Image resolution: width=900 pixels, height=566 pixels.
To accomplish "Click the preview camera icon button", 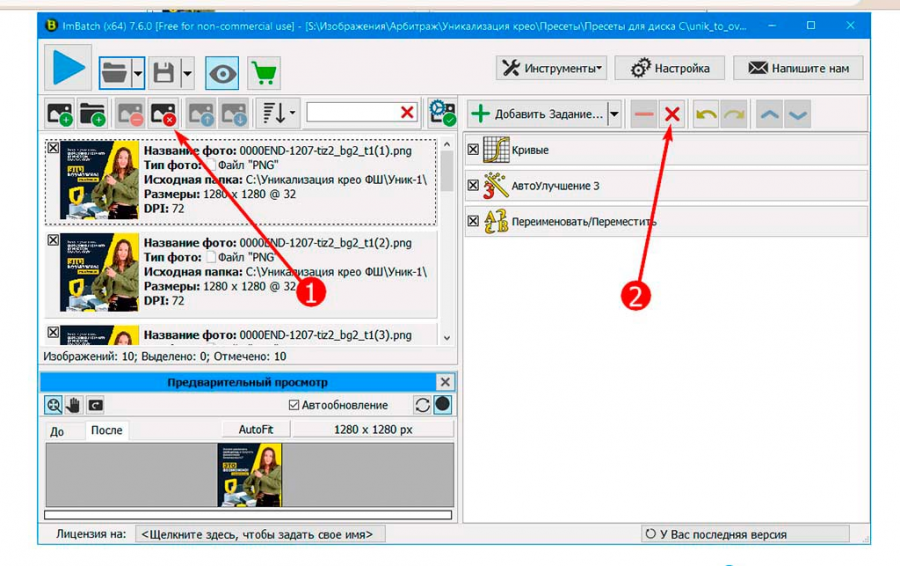I will pyautogui.click(x=95, y=405).
